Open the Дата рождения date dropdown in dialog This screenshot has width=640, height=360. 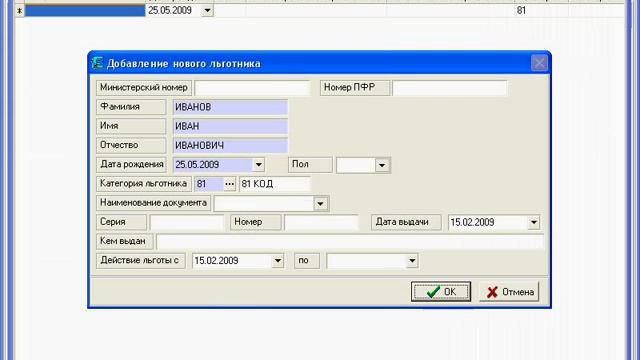coord(258,165)
